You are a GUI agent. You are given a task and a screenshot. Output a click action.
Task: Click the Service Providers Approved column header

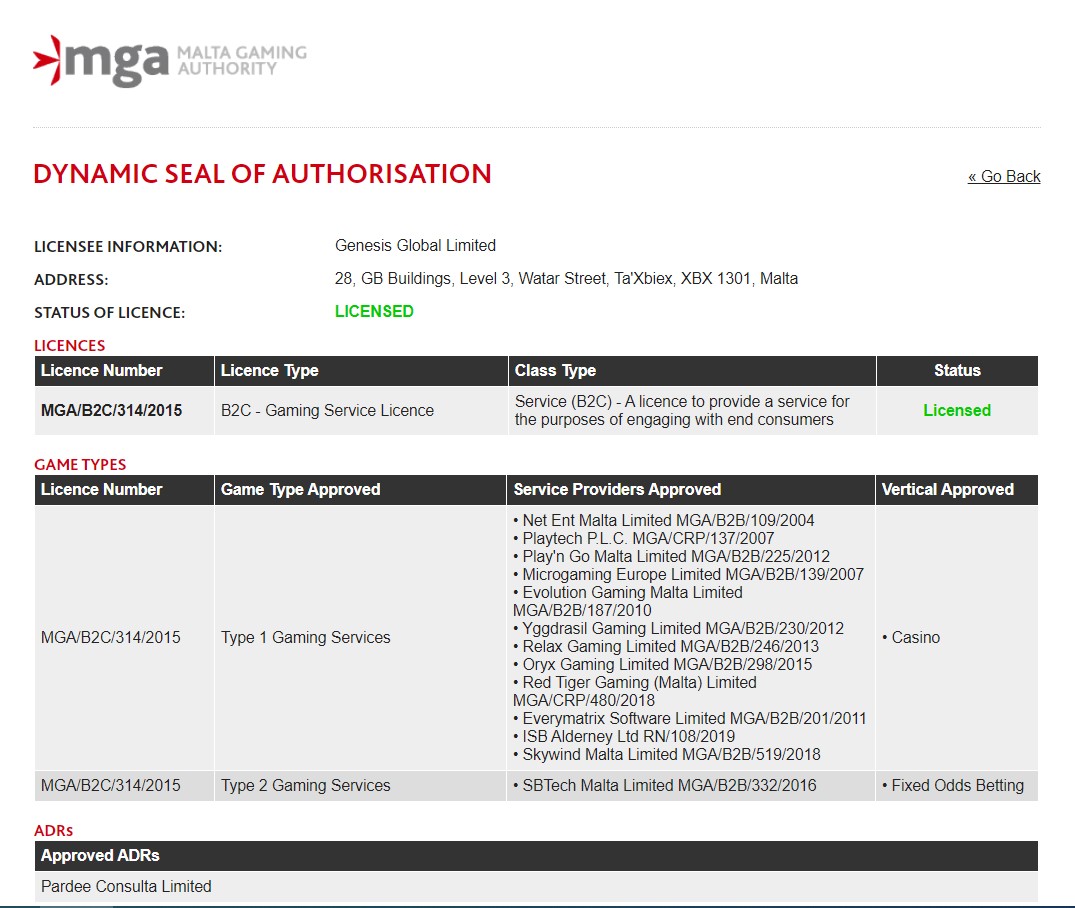[x=690, y=490]
